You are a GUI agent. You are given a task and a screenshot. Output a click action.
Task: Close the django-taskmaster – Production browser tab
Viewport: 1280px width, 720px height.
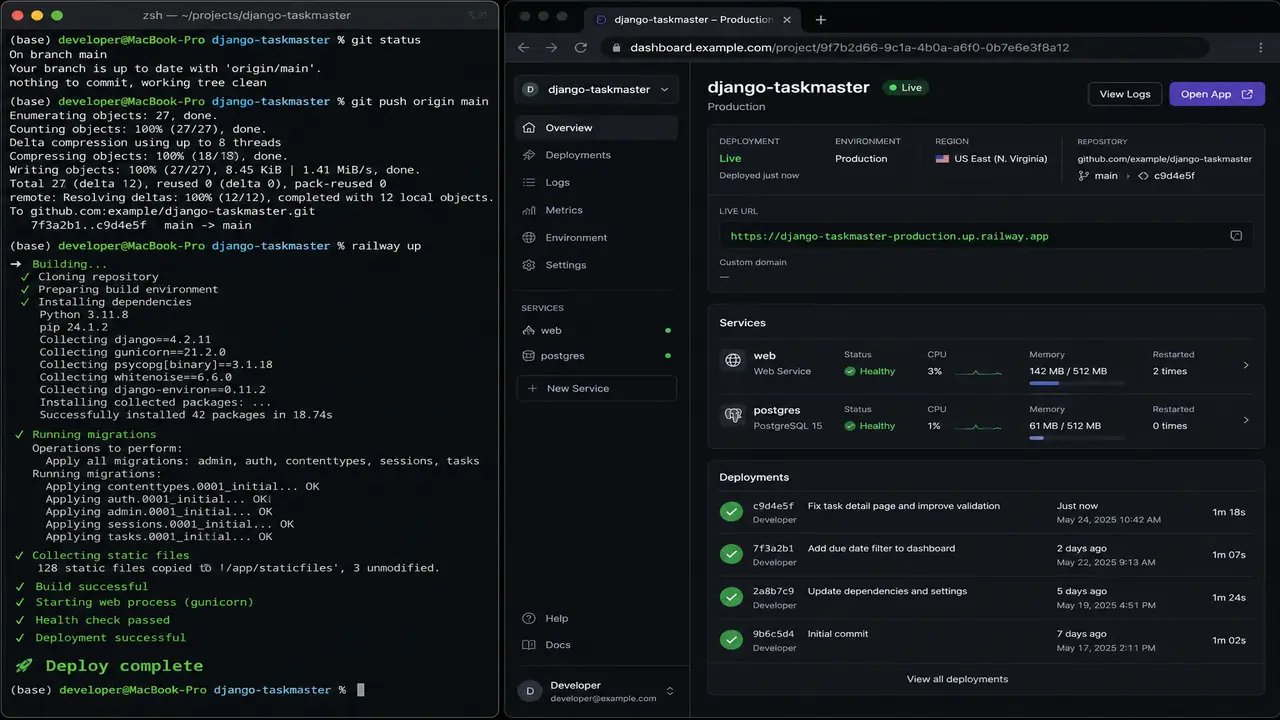tap(789, 19)
